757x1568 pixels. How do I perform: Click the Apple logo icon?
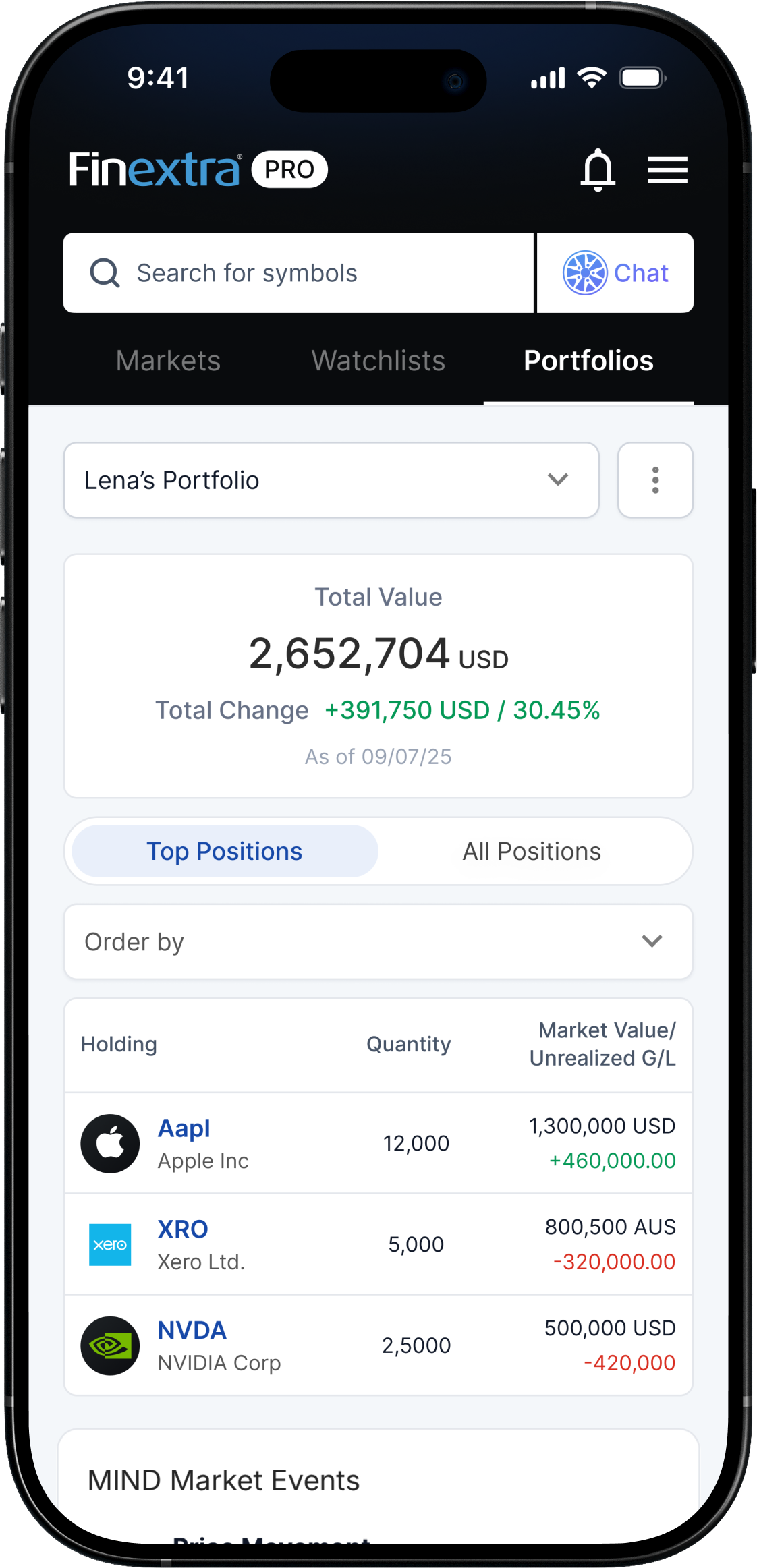[110, 1144]
